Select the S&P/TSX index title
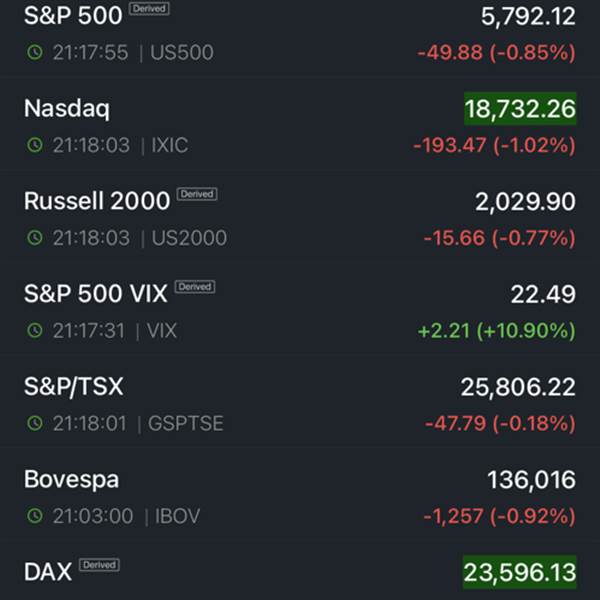This screenshot has width=600, height=600. [73, 386]
